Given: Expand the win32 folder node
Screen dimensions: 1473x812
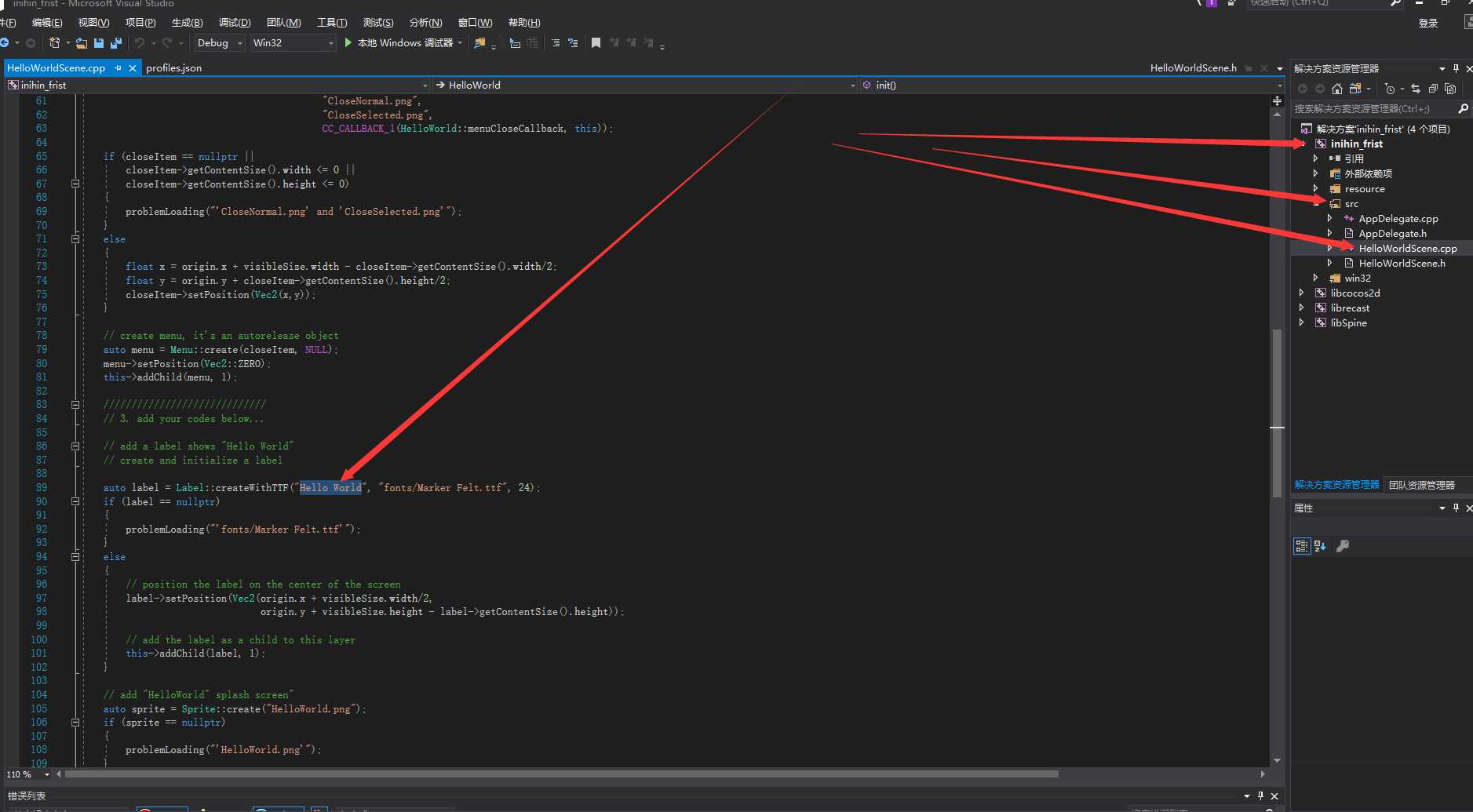Looking at the screenshot, I should (1316, 278).
